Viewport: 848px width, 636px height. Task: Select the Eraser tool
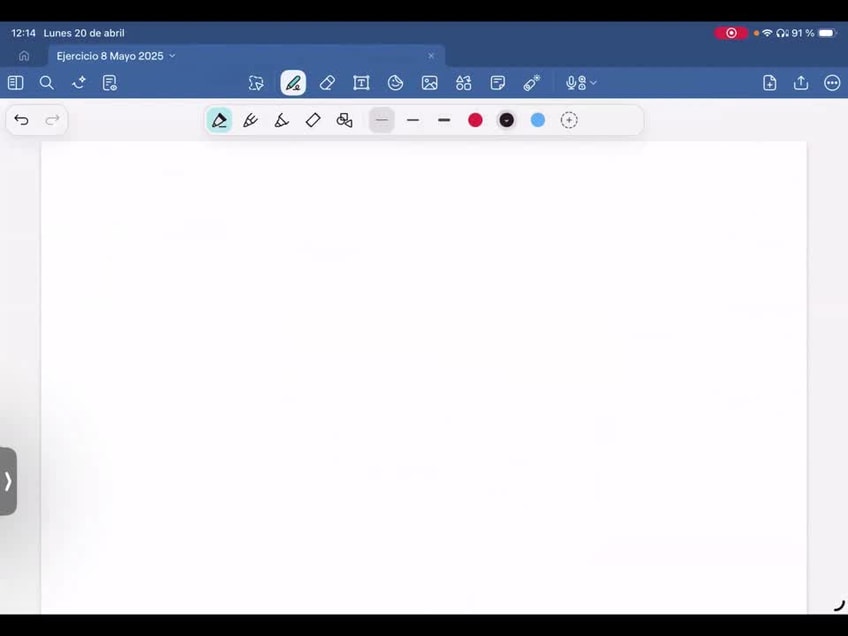click(327, 83)
